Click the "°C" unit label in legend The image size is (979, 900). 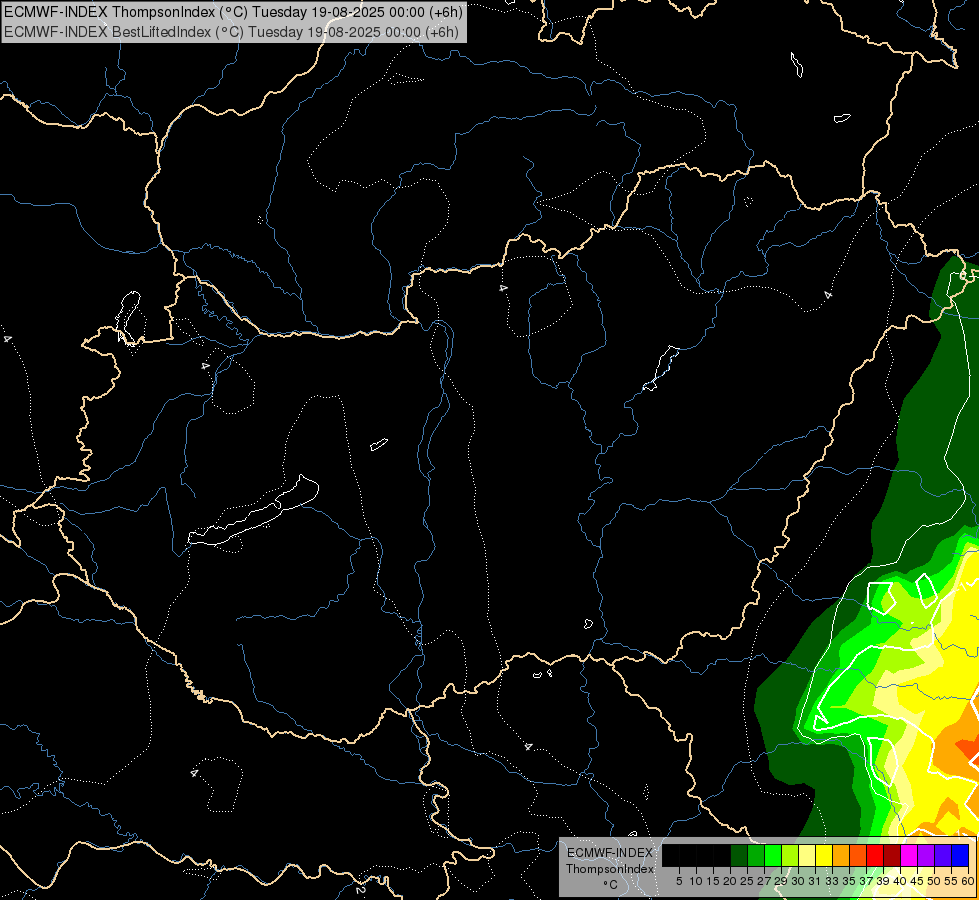tap(610, 884)
